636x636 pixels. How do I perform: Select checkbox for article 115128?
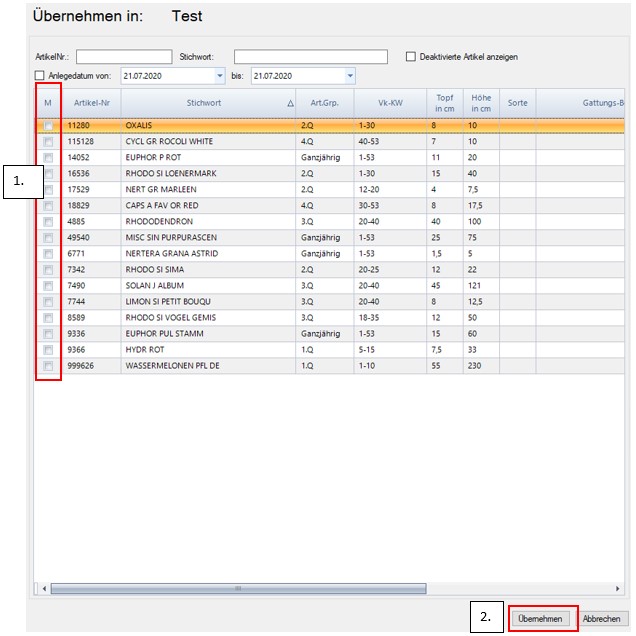[x=48, y=142]
